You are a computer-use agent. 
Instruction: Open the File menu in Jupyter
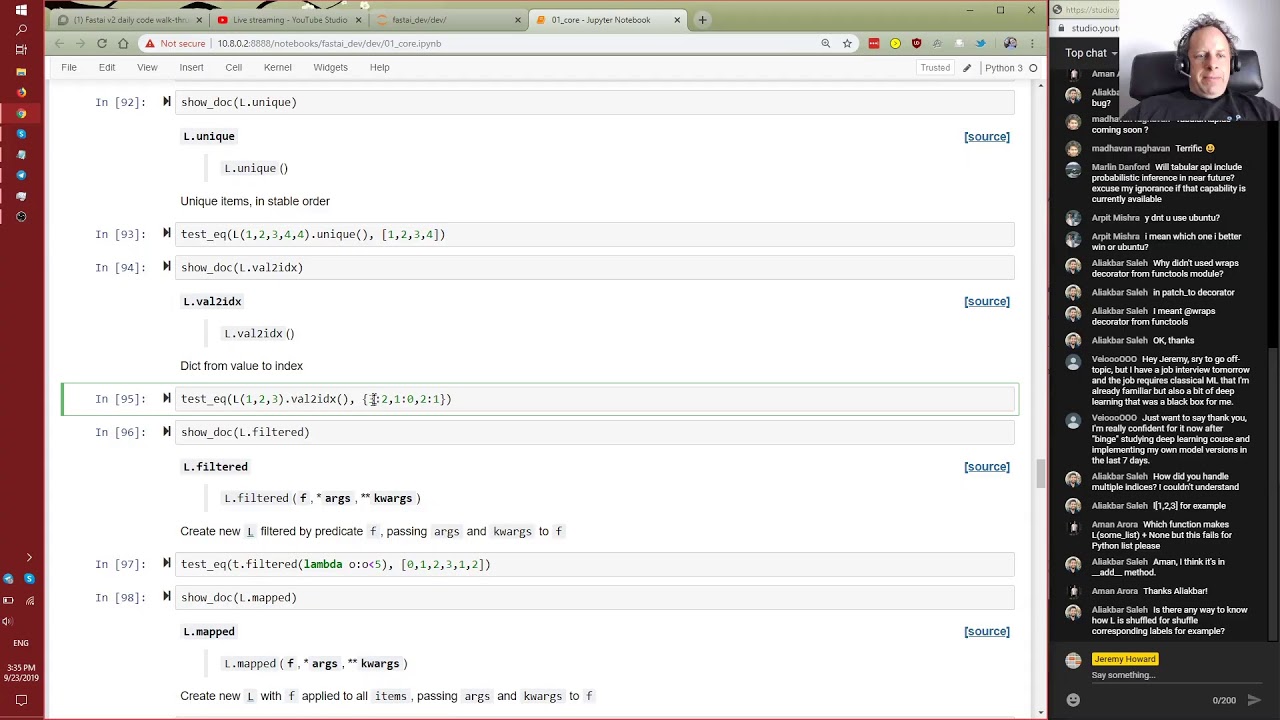pyautogui.click(x=69, y=68)
